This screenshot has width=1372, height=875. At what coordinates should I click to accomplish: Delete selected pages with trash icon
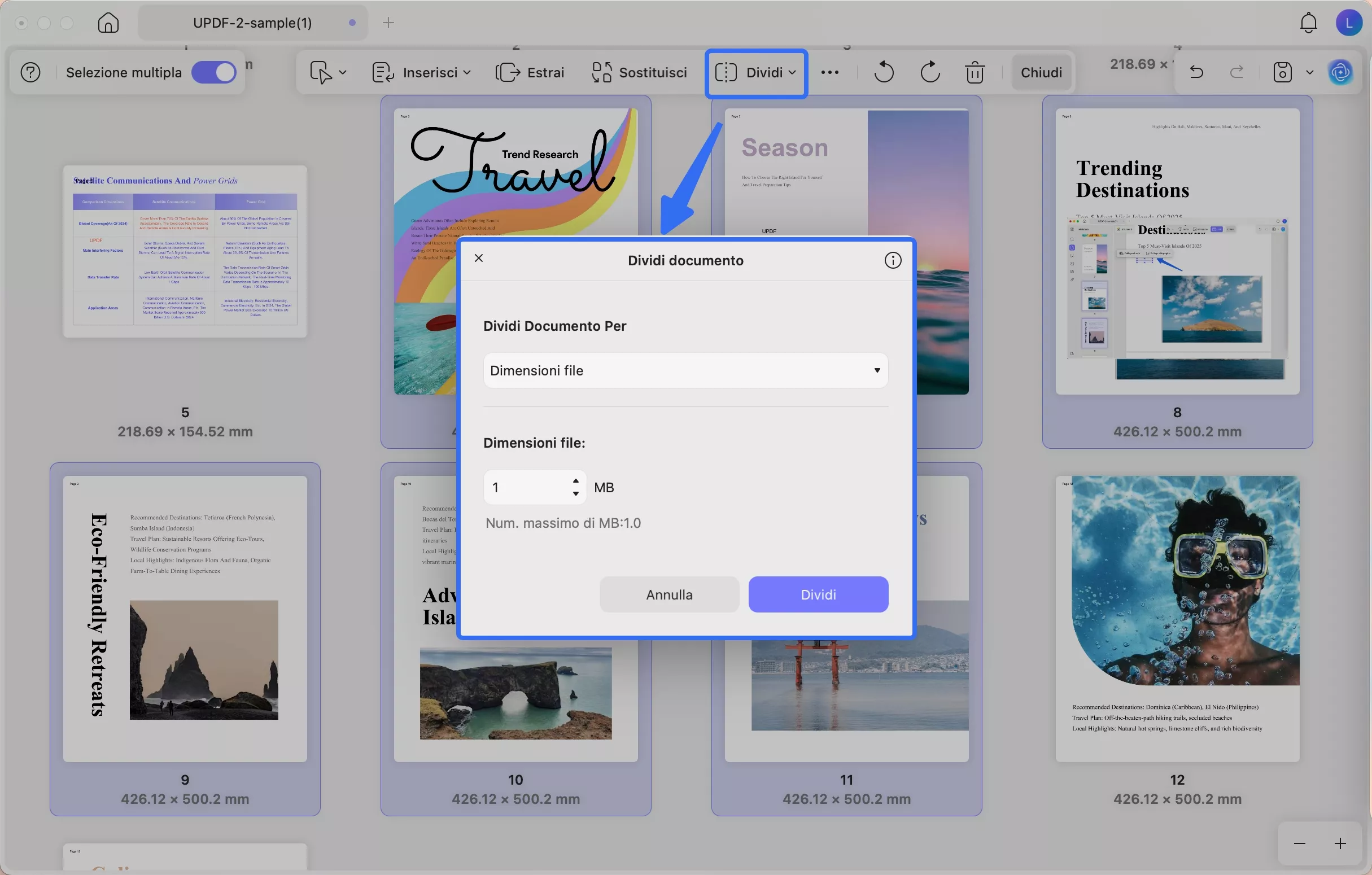tap(975, 72)
